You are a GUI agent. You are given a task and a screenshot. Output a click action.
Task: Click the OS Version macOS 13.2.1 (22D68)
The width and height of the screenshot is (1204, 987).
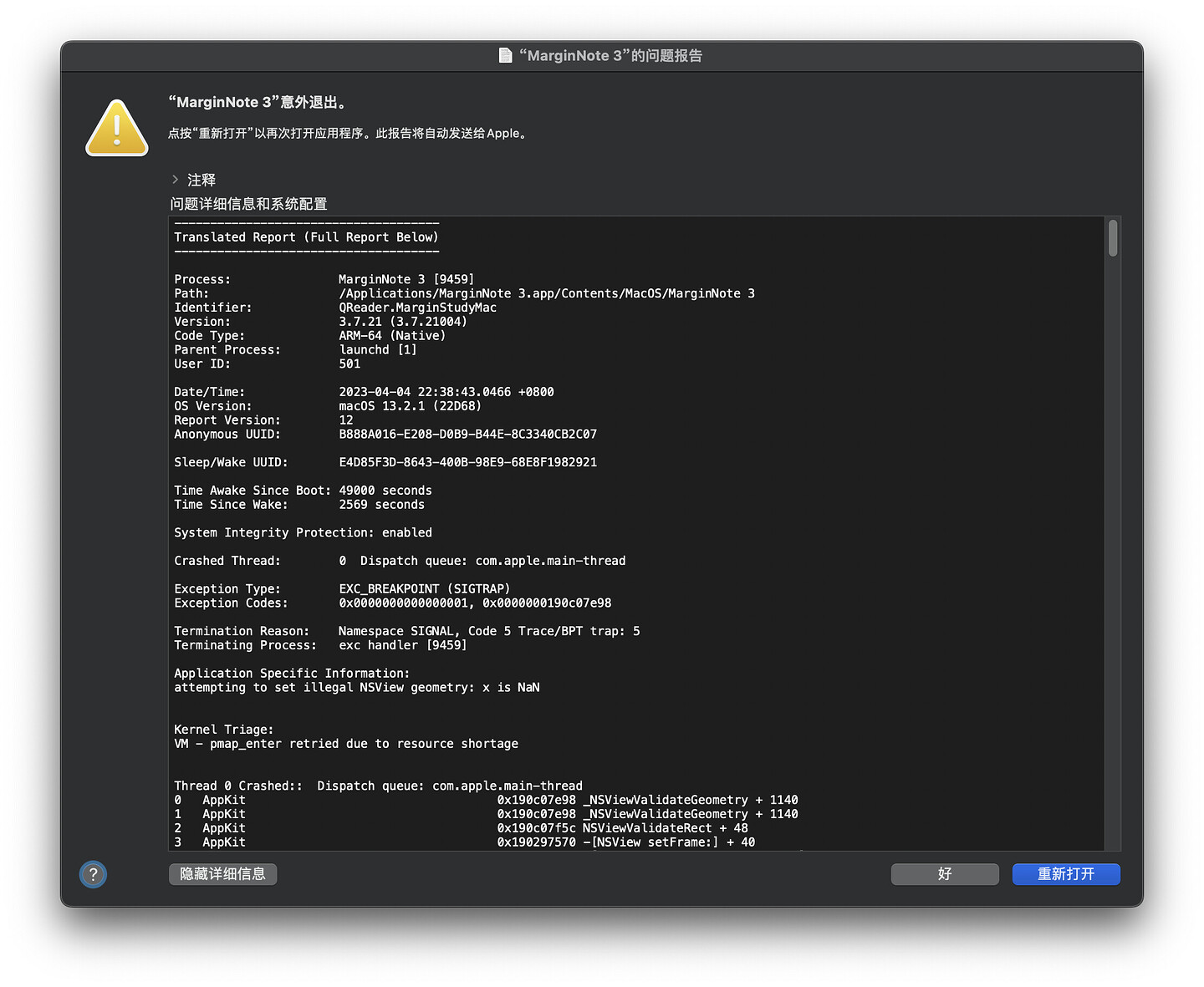(x=410, y=406)
